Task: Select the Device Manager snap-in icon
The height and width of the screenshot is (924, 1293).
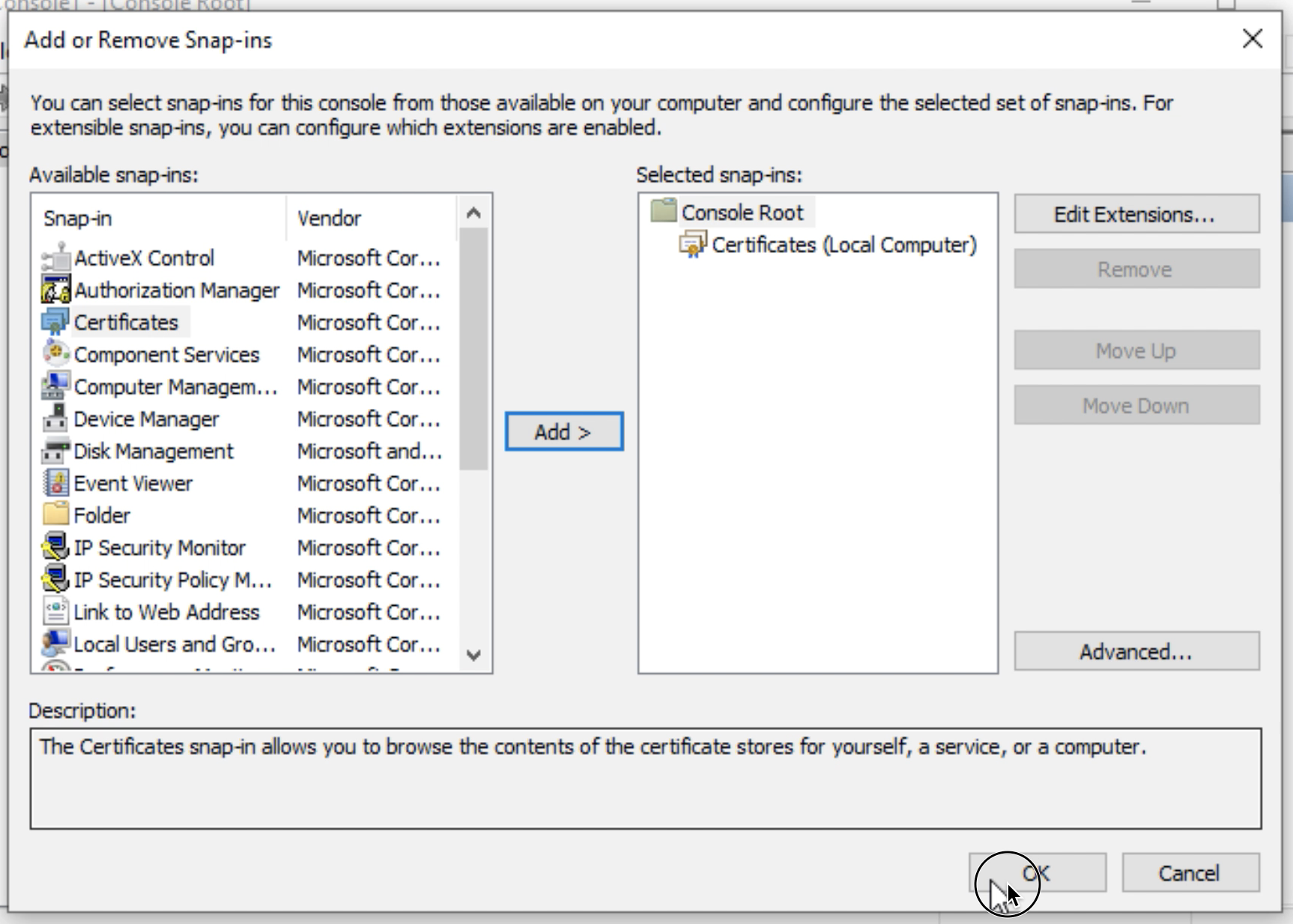Action: click(55, 419)
